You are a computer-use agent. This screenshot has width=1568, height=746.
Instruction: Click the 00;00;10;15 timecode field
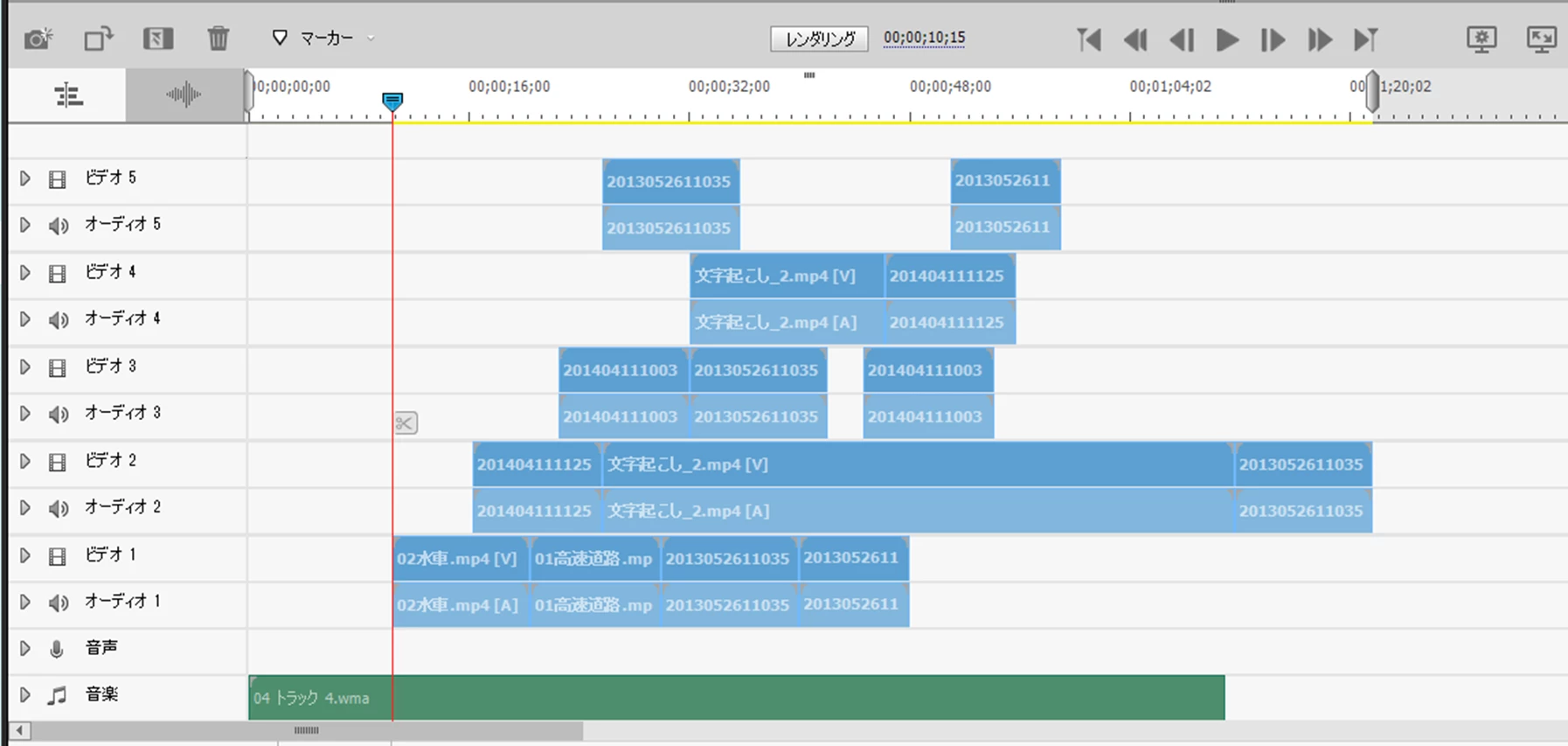924,38
